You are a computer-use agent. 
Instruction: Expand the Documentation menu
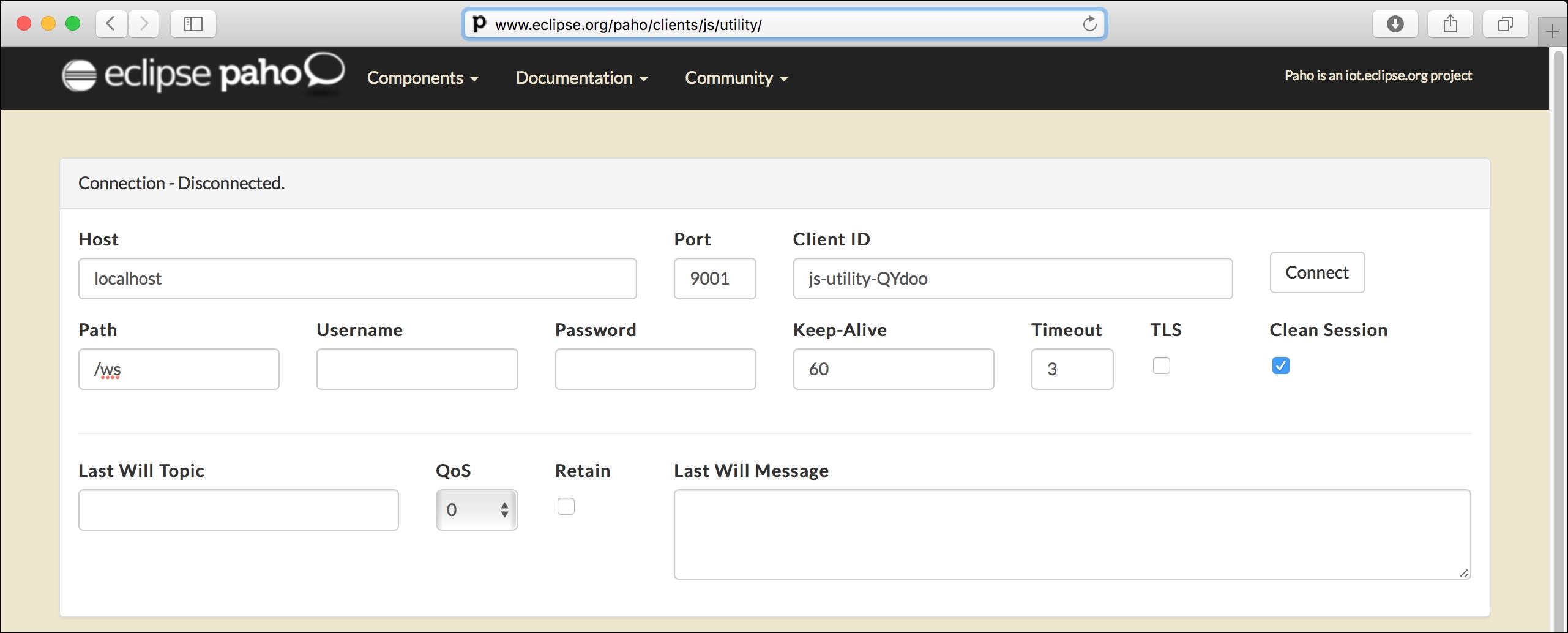pos(581,78)
